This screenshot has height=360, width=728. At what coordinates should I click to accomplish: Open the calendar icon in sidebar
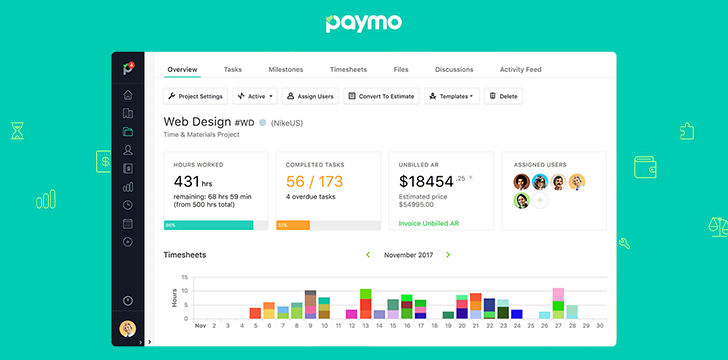pyautogui.click(x=128, y=223)
